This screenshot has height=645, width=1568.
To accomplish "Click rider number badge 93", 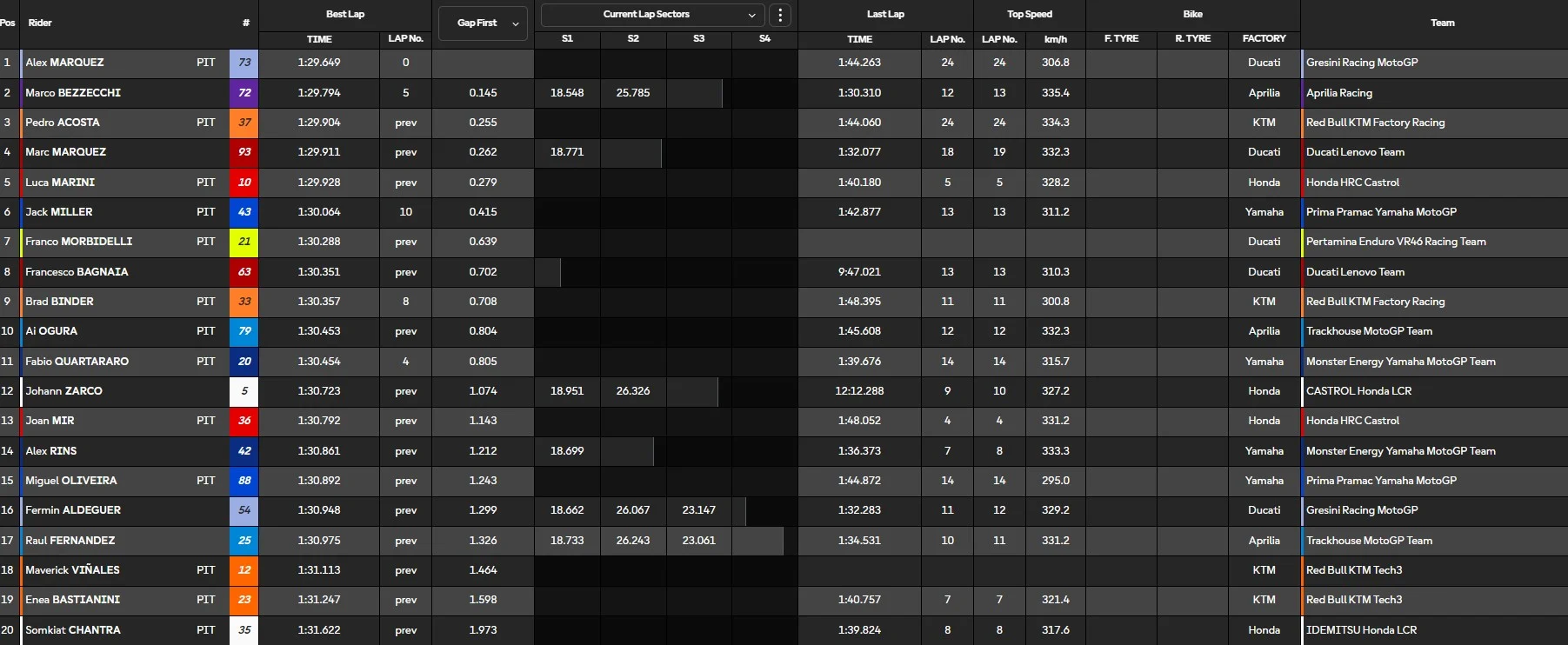I will click(244, 152).
